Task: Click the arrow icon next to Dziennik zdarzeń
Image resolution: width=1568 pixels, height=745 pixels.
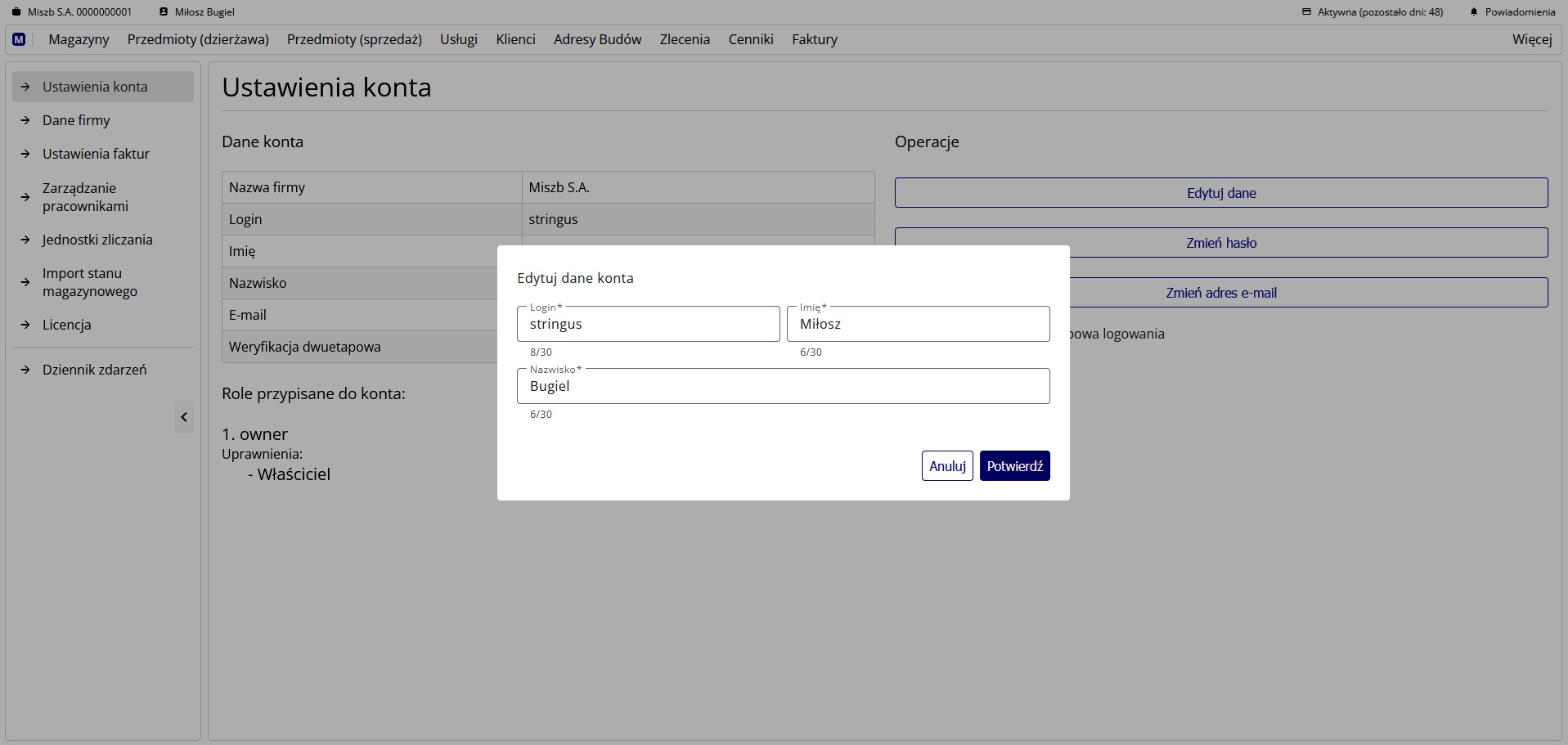Action: [25, 370]
